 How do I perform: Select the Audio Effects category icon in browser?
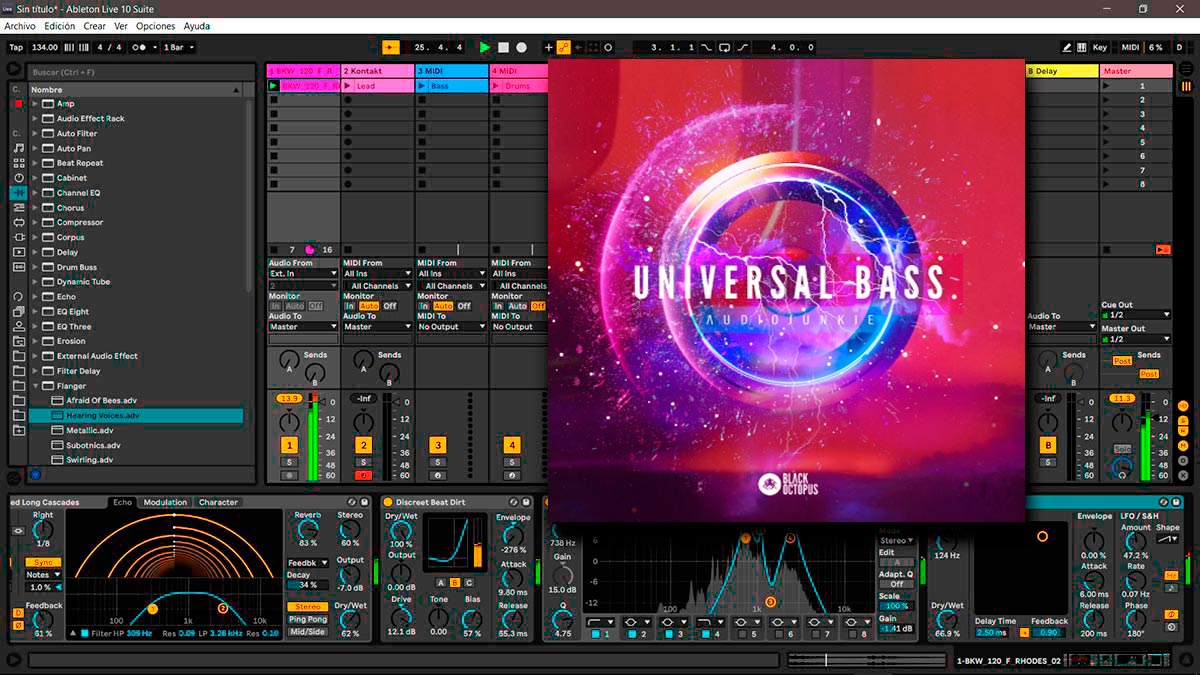19,192
